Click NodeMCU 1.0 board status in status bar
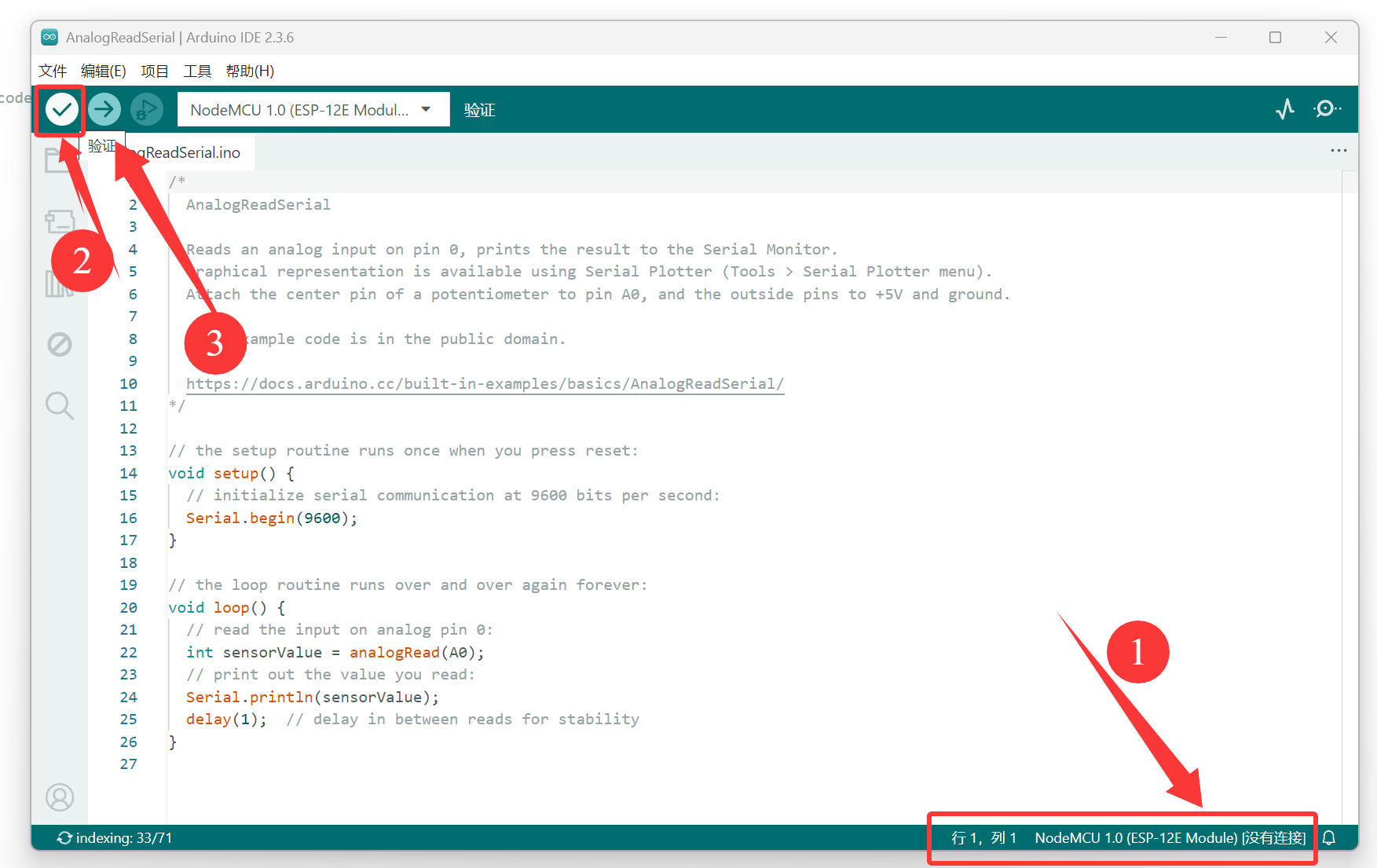 (1170, 838)
